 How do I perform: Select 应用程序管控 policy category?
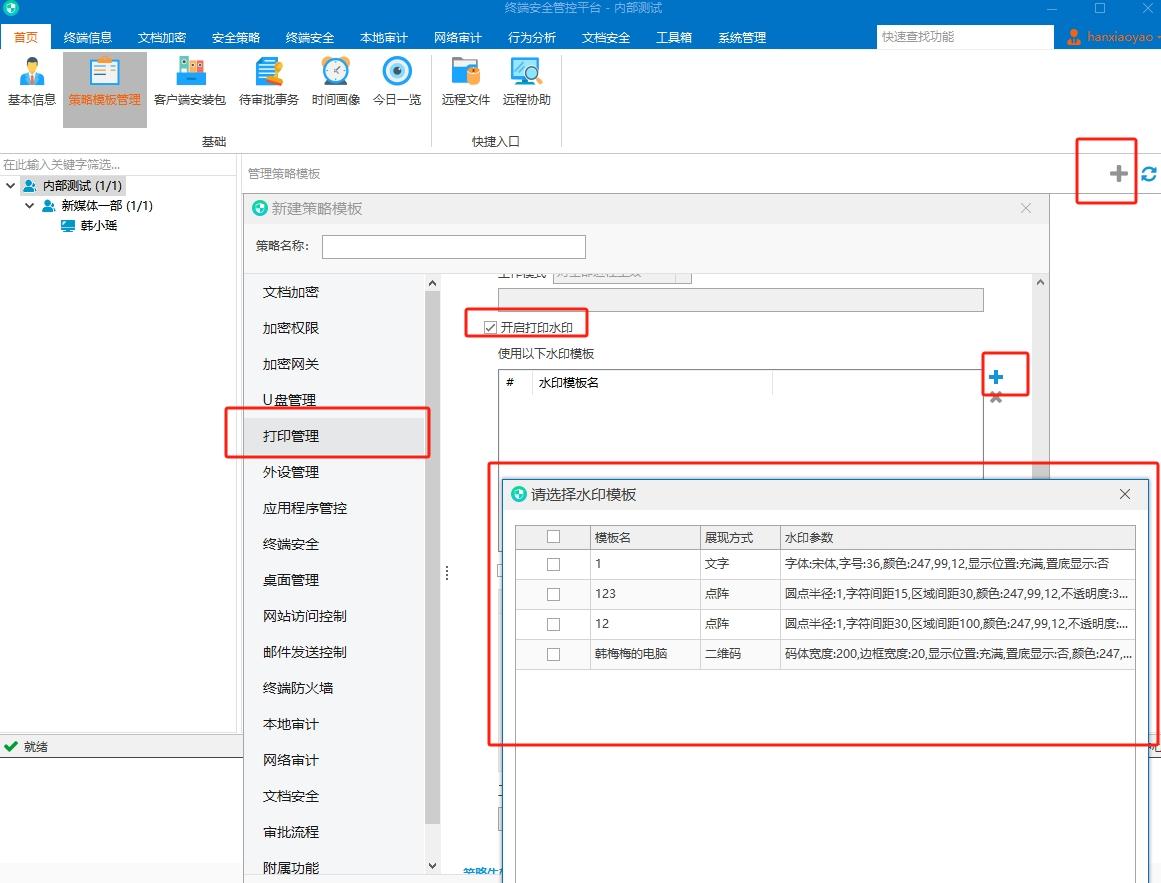(335, 508)
